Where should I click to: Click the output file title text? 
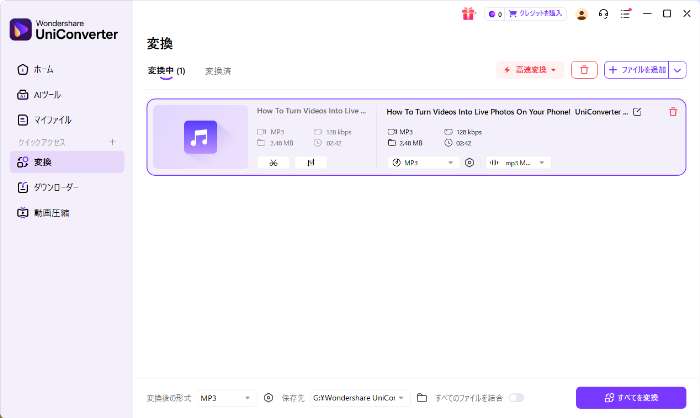(x=507, y=112)
